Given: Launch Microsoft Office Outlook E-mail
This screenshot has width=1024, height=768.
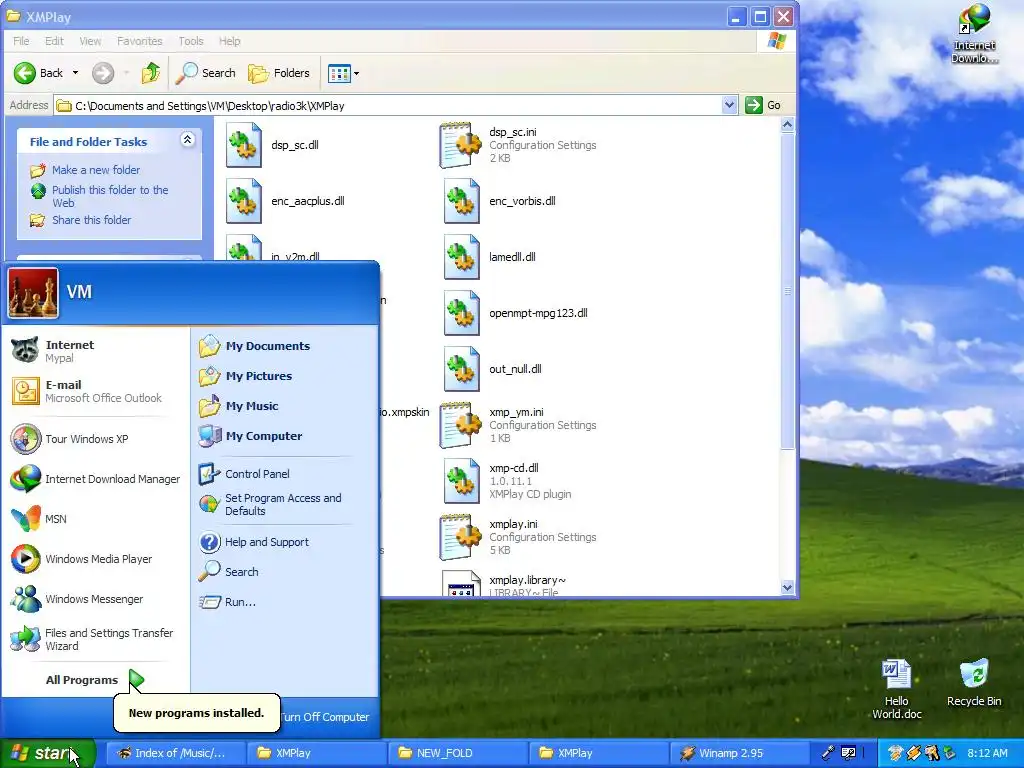Looking at the screenshot, I should (x=95, y=391).
